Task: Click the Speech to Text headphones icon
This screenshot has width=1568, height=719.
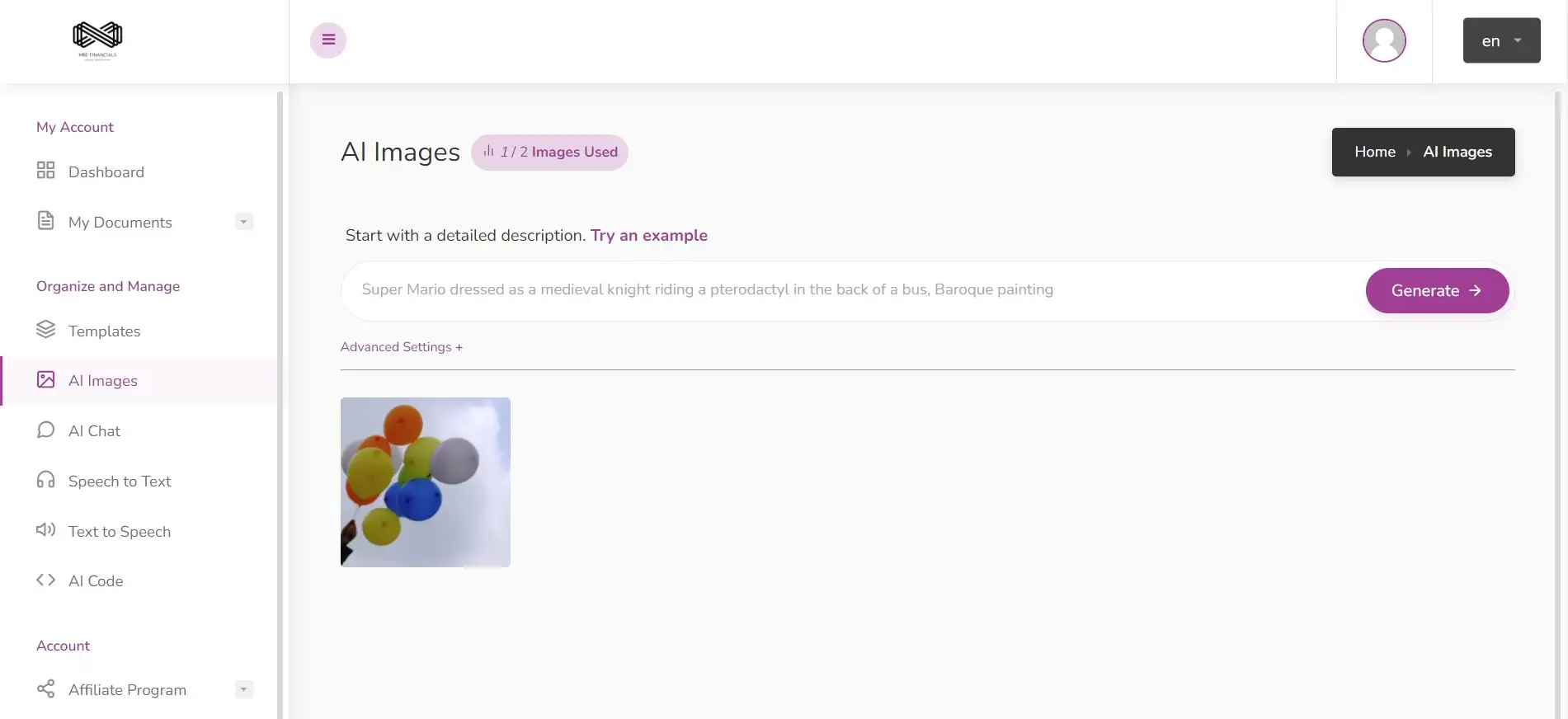Action: point(45,480)
